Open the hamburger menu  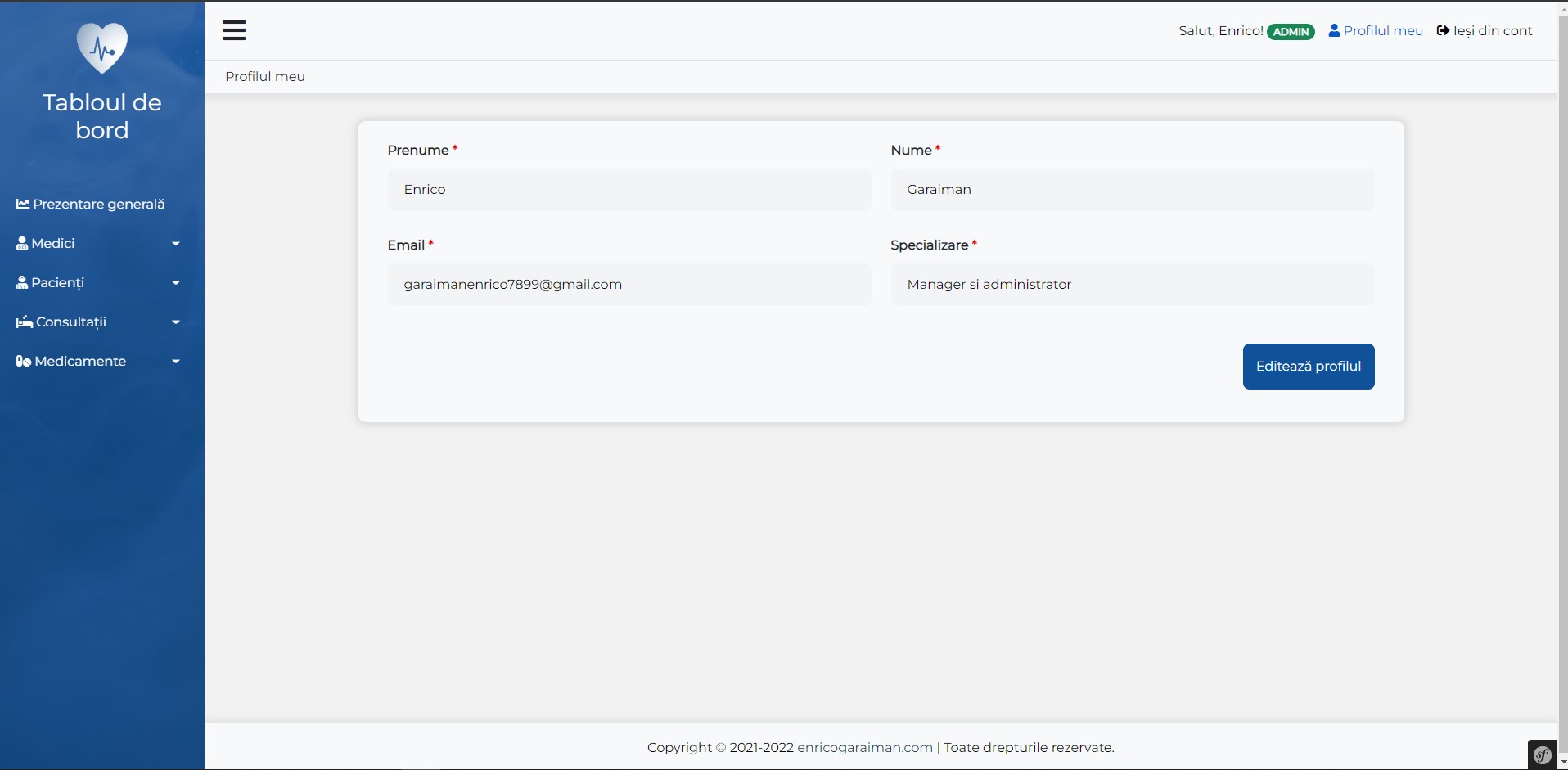pos(234,30)
